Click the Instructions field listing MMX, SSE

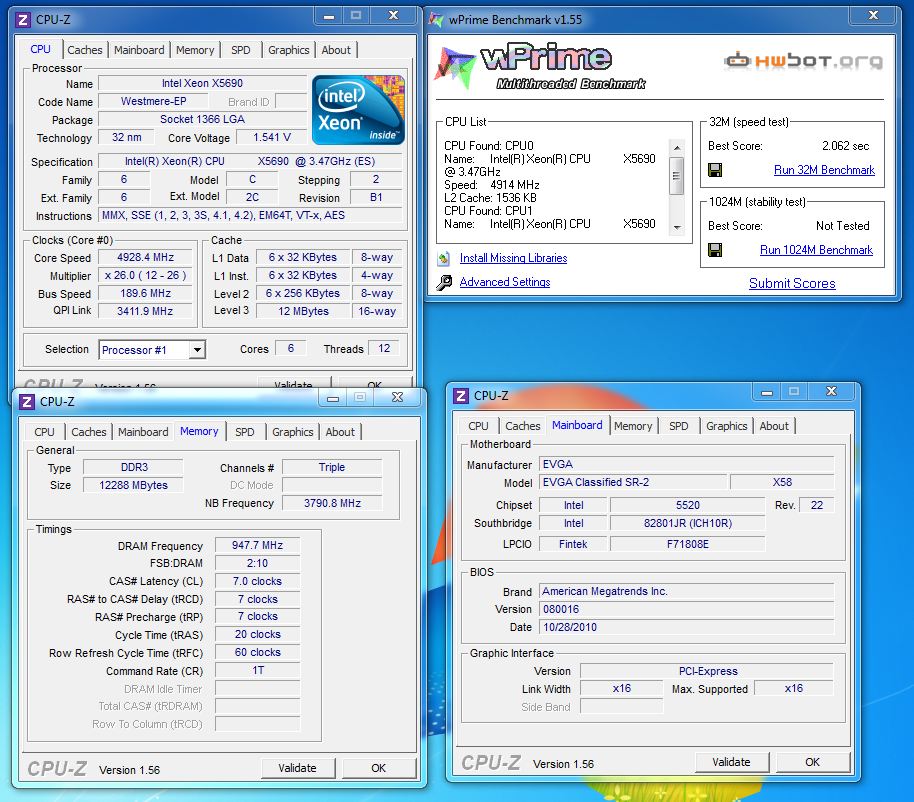point(251,215)
